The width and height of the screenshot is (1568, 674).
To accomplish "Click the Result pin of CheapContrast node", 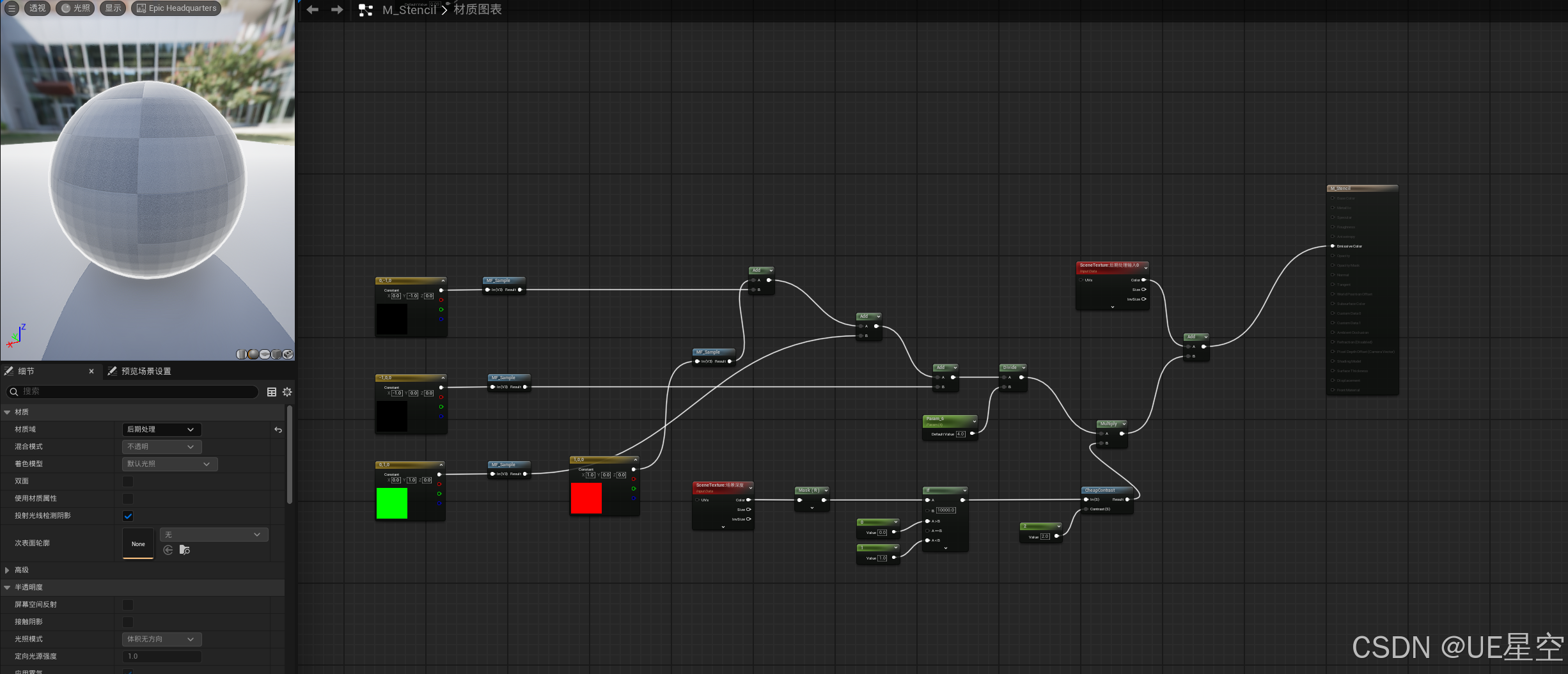I will pyautogui.click(x=1127, y=499).
